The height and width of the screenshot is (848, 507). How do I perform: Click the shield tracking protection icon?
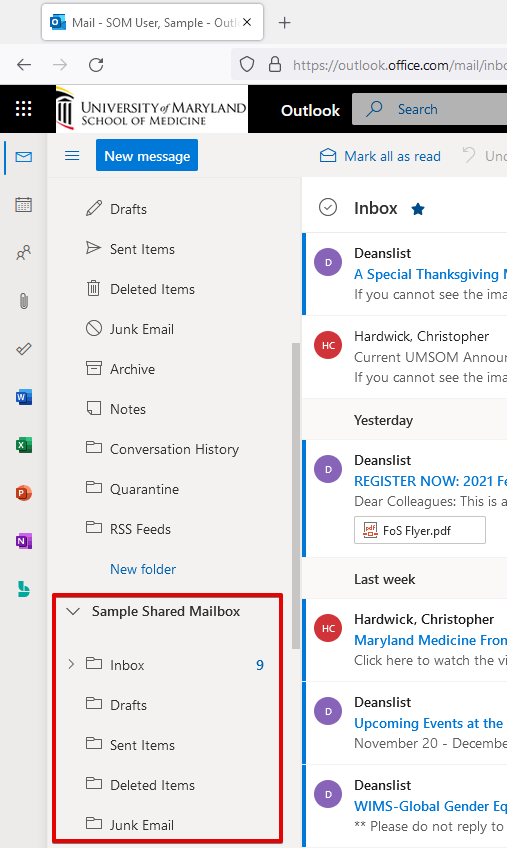[x=247, y=64]
